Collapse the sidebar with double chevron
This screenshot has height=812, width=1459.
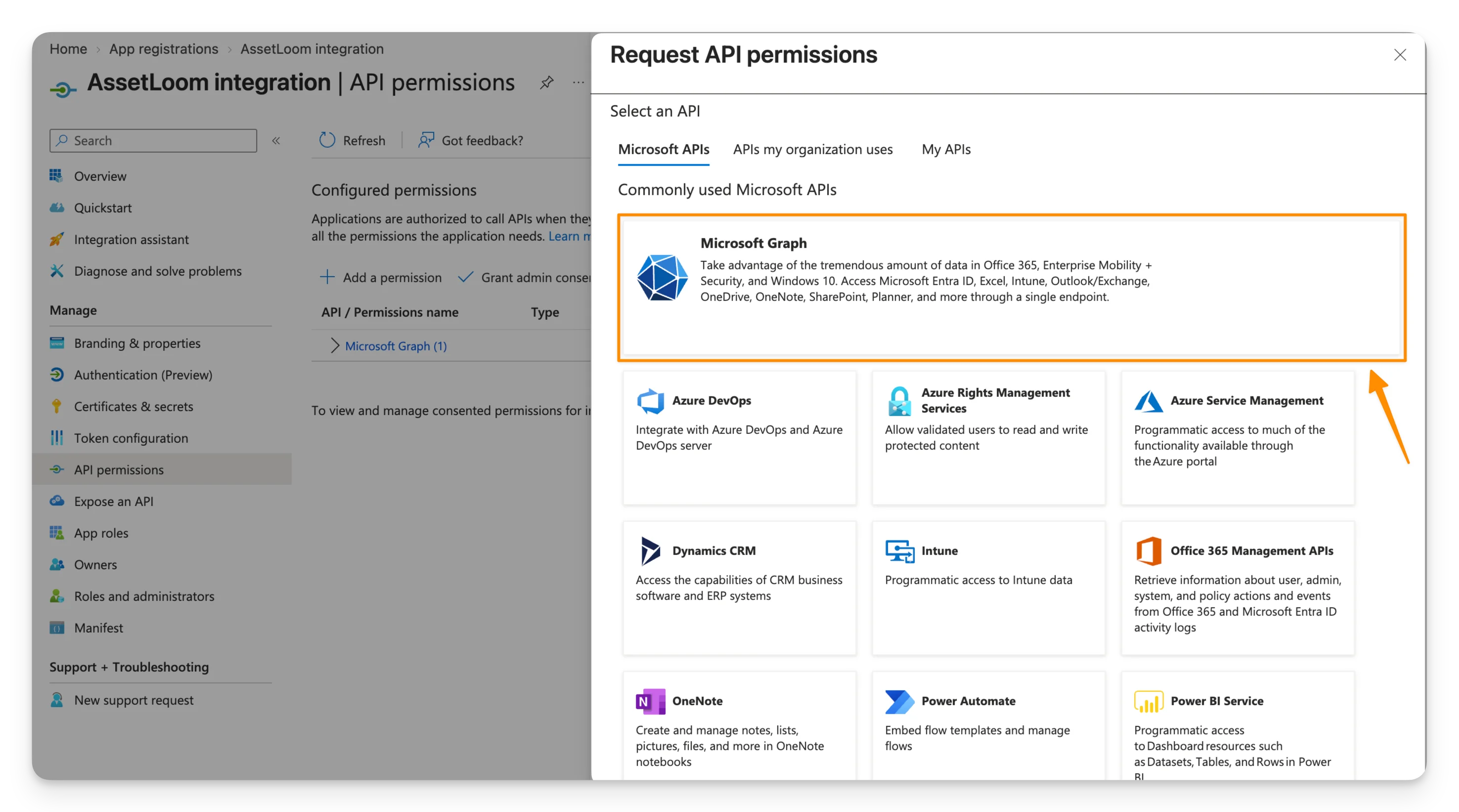point(276,140)
